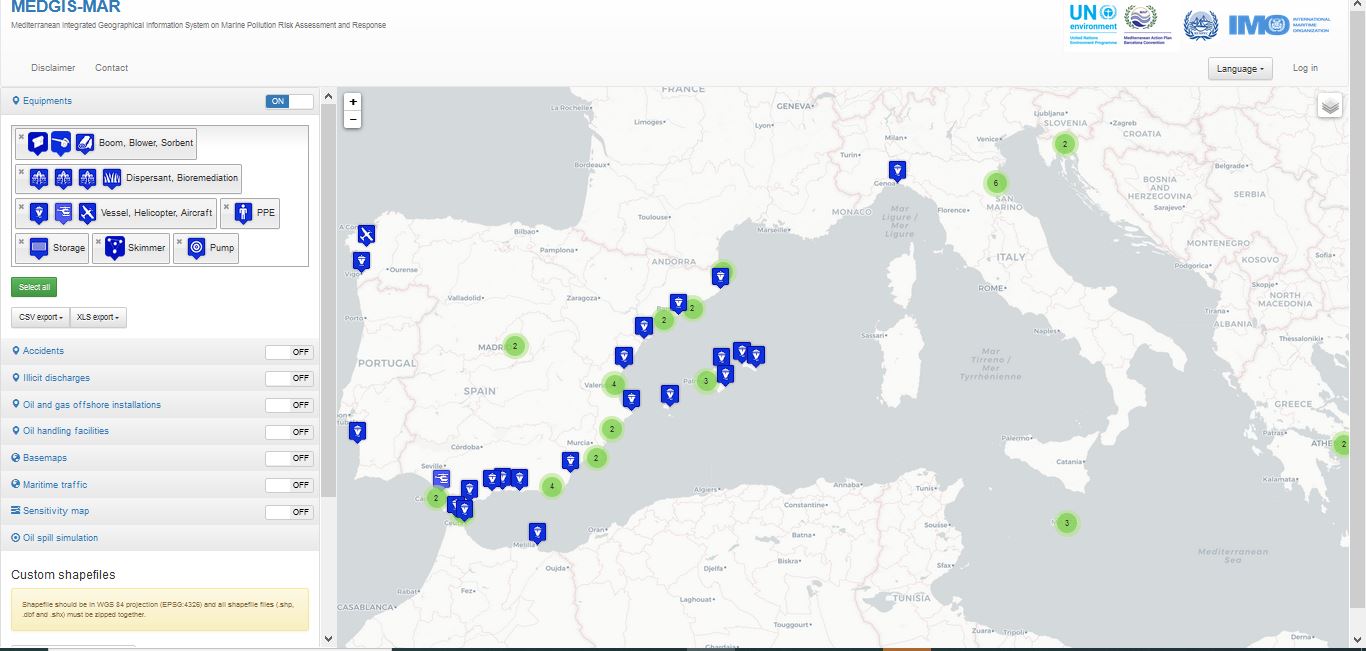
Task: Open the map layers switcher icon
Action: 1329,106
